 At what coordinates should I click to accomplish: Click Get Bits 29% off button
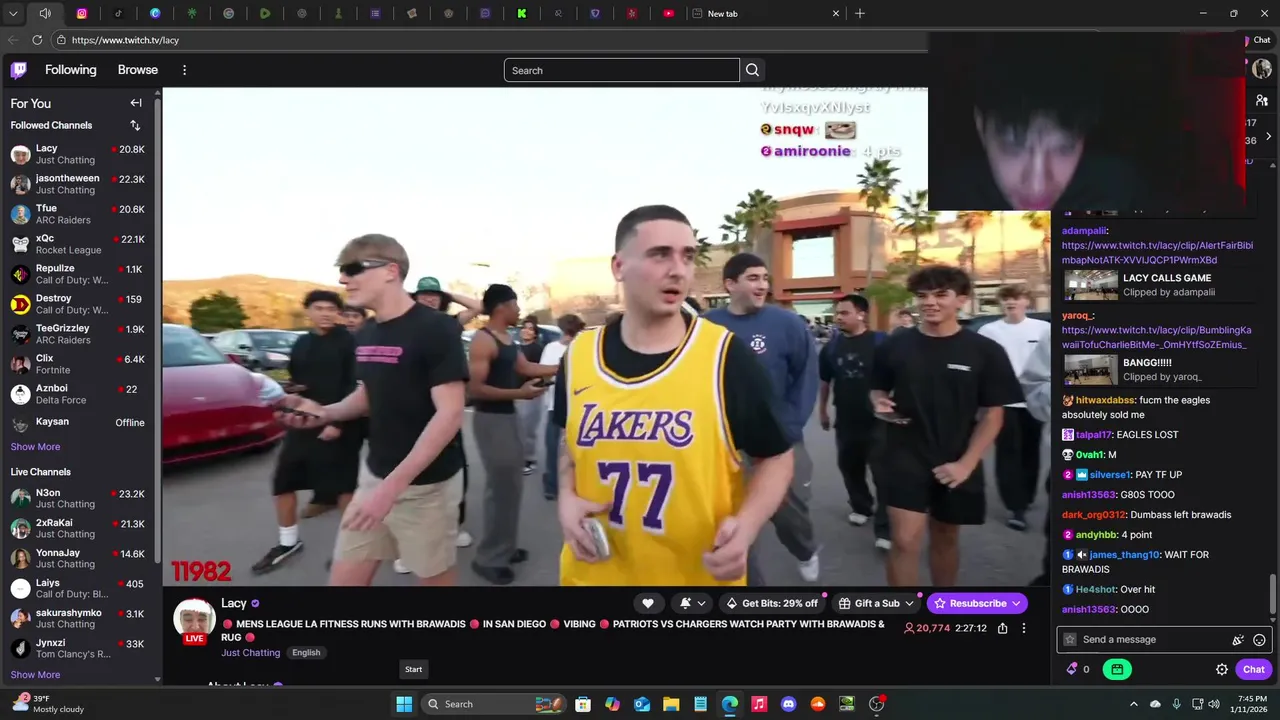click(x=771, y=603)
